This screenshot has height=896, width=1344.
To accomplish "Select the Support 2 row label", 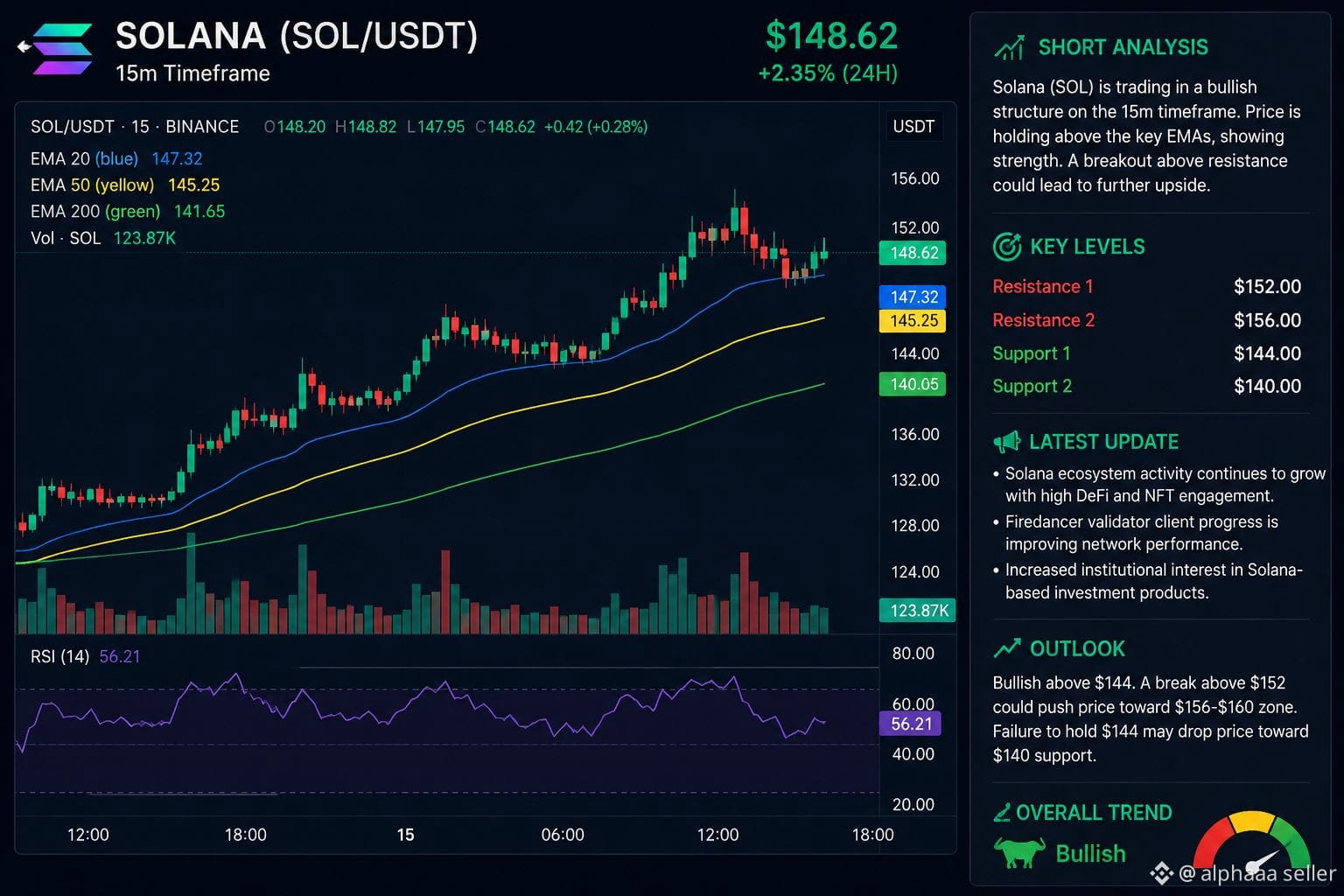I will (1032, 386).
